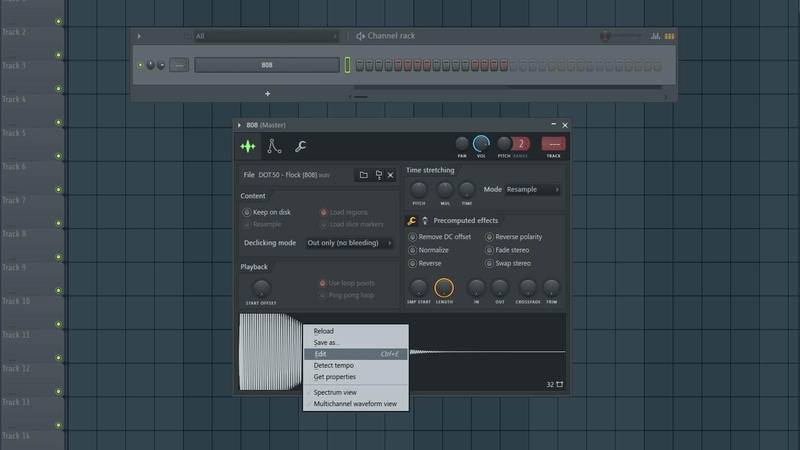Viewport: 800px width, 450px height.
Task: Enable Reverse polarity option
Action: [x=489, y=237]
